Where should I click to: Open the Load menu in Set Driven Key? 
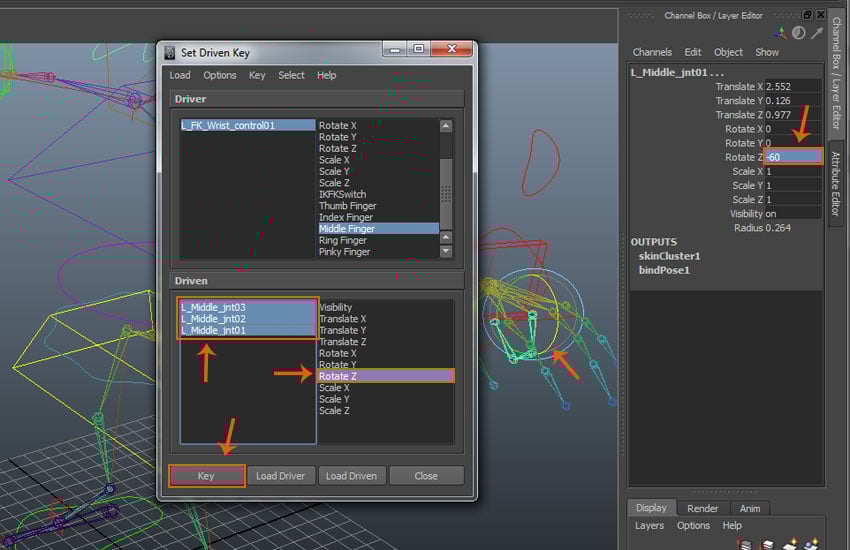tap(180, 75)
